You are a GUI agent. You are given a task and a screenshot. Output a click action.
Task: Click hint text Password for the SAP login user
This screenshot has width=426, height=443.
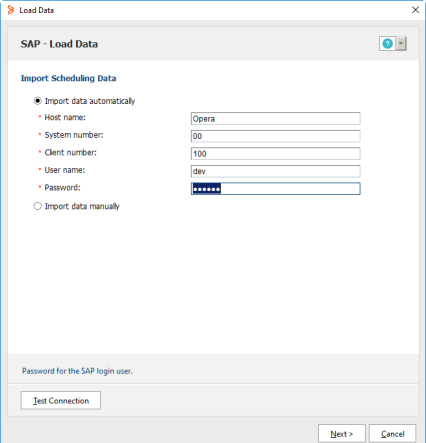point(77,371)
